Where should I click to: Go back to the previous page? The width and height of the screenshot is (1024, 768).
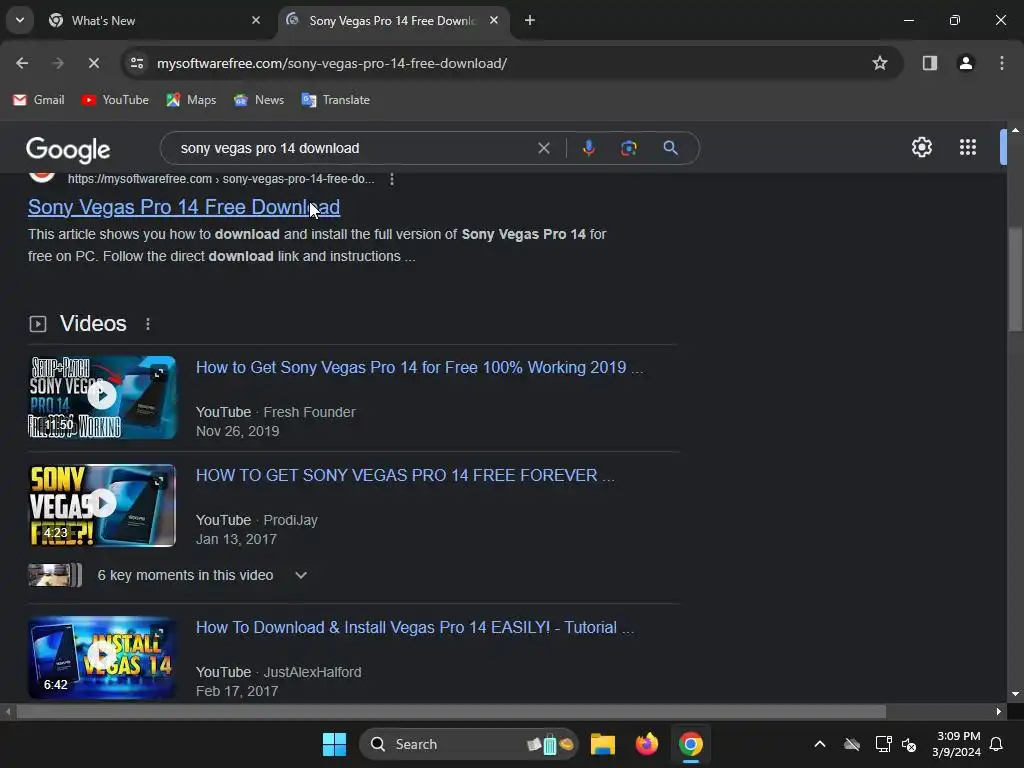pos(22,63)
